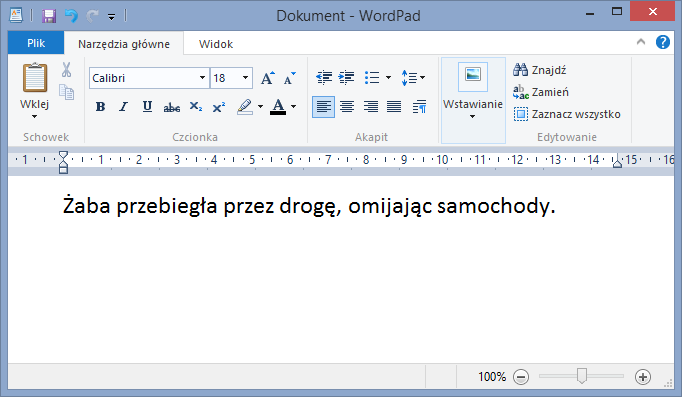This screenshot has width=682, height=397.
Task: Switch to Narzędzia główne tab
Action: pos(124,44)
